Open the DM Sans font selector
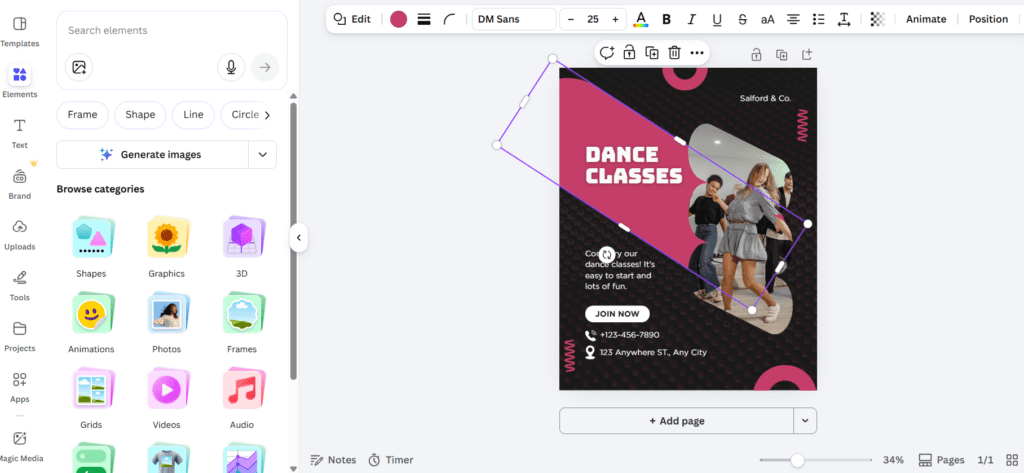Image resolution: width=1024 pixels, height=473 pixels. [513, 19]
